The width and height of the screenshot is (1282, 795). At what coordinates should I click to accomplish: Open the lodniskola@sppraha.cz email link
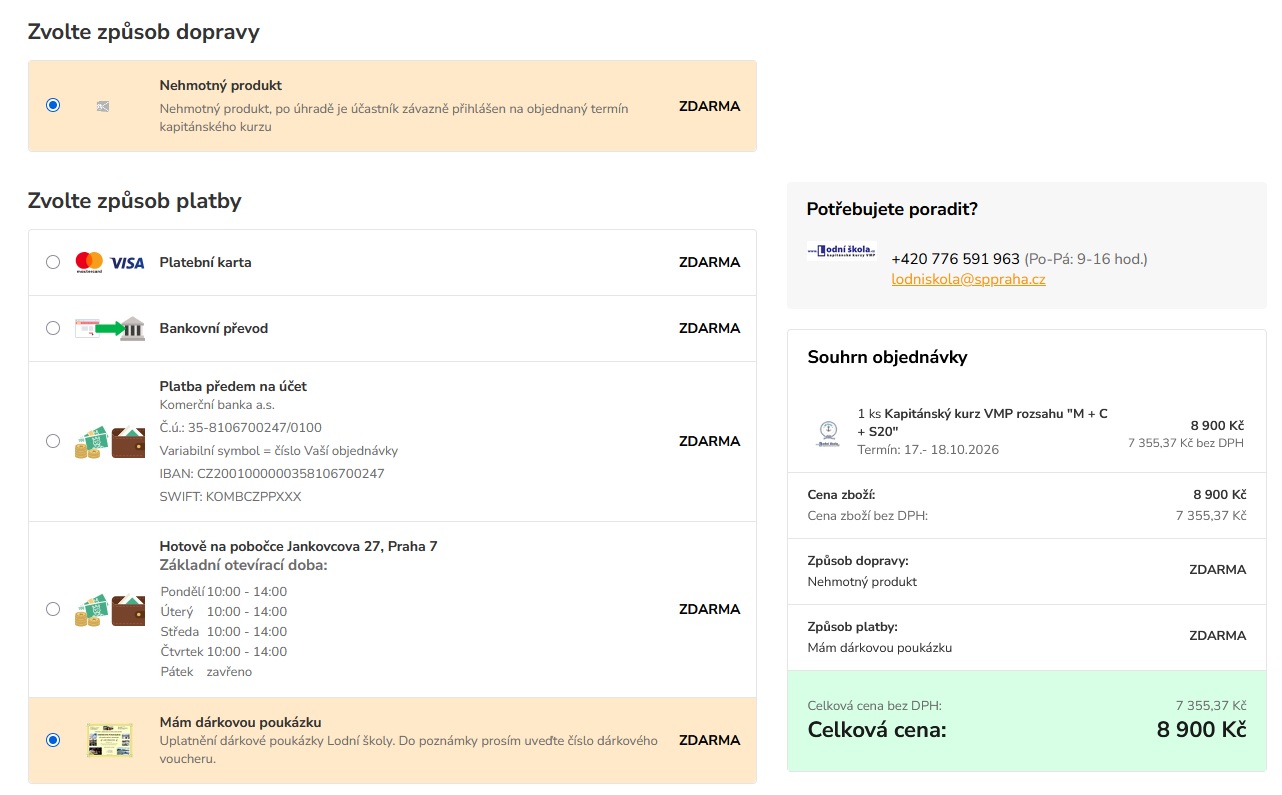[968, 279]
